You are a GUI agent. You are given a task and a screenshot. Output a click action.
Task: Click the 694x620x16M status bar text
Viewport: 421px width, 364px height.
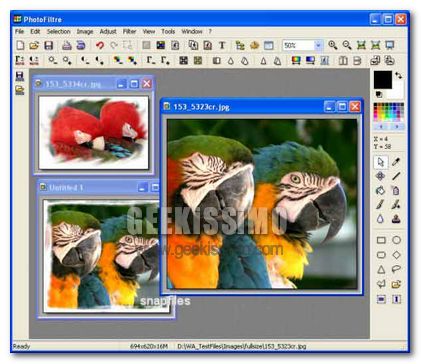coord(148,346)
